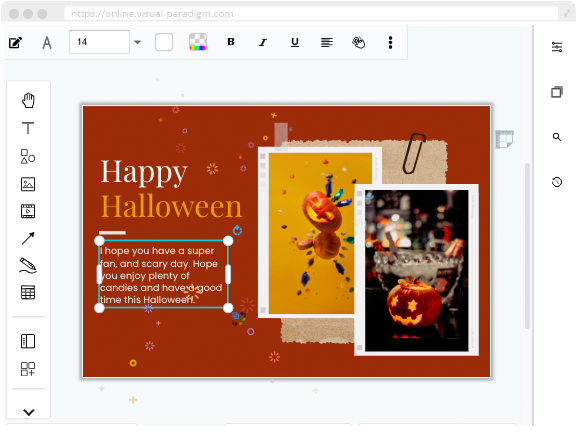Select the glowing jack-o-lantern photo
578x434 pixels.
pyautogui.click(x=417, y=270)
